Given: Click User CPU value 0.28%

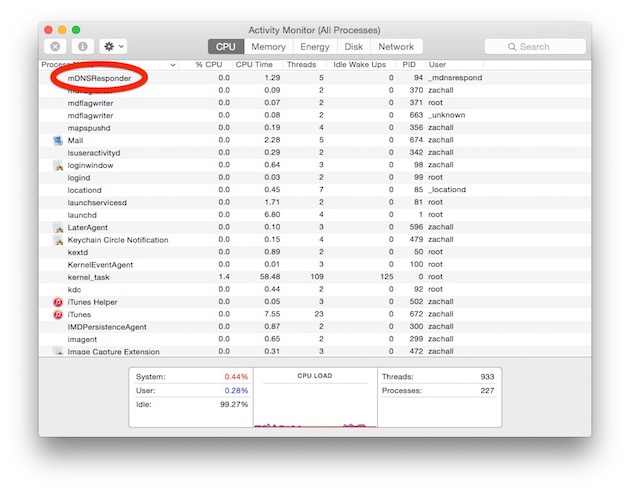Looking at the screenshot, I should pos(236,390).
